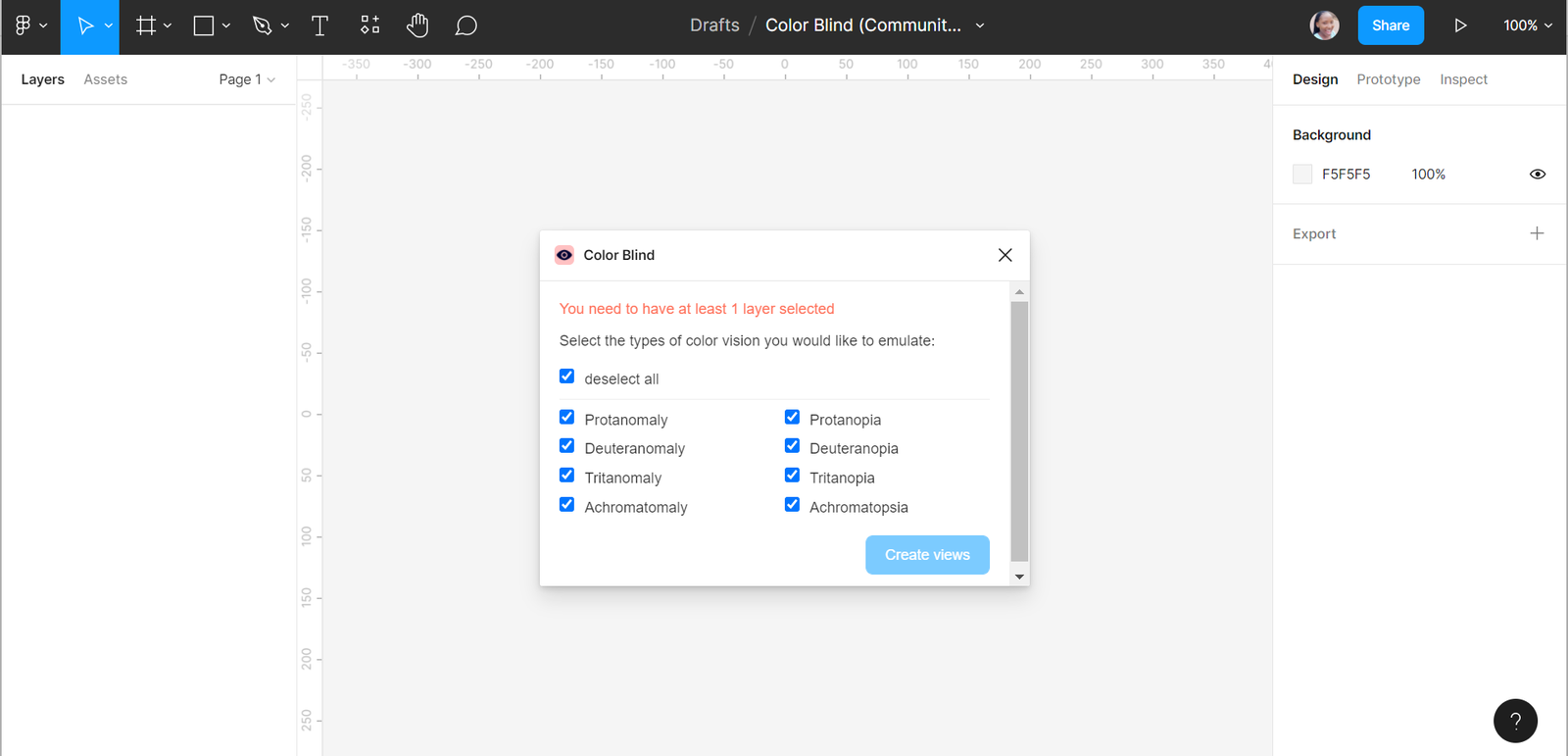Open the Figma main menu
The image size is (1568, 756).
coord(29,25)
